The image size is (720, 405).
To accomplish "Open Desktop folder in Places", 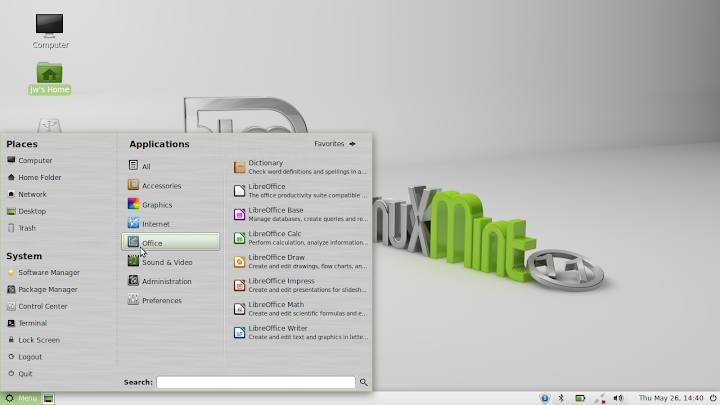I will coord(27,211).
